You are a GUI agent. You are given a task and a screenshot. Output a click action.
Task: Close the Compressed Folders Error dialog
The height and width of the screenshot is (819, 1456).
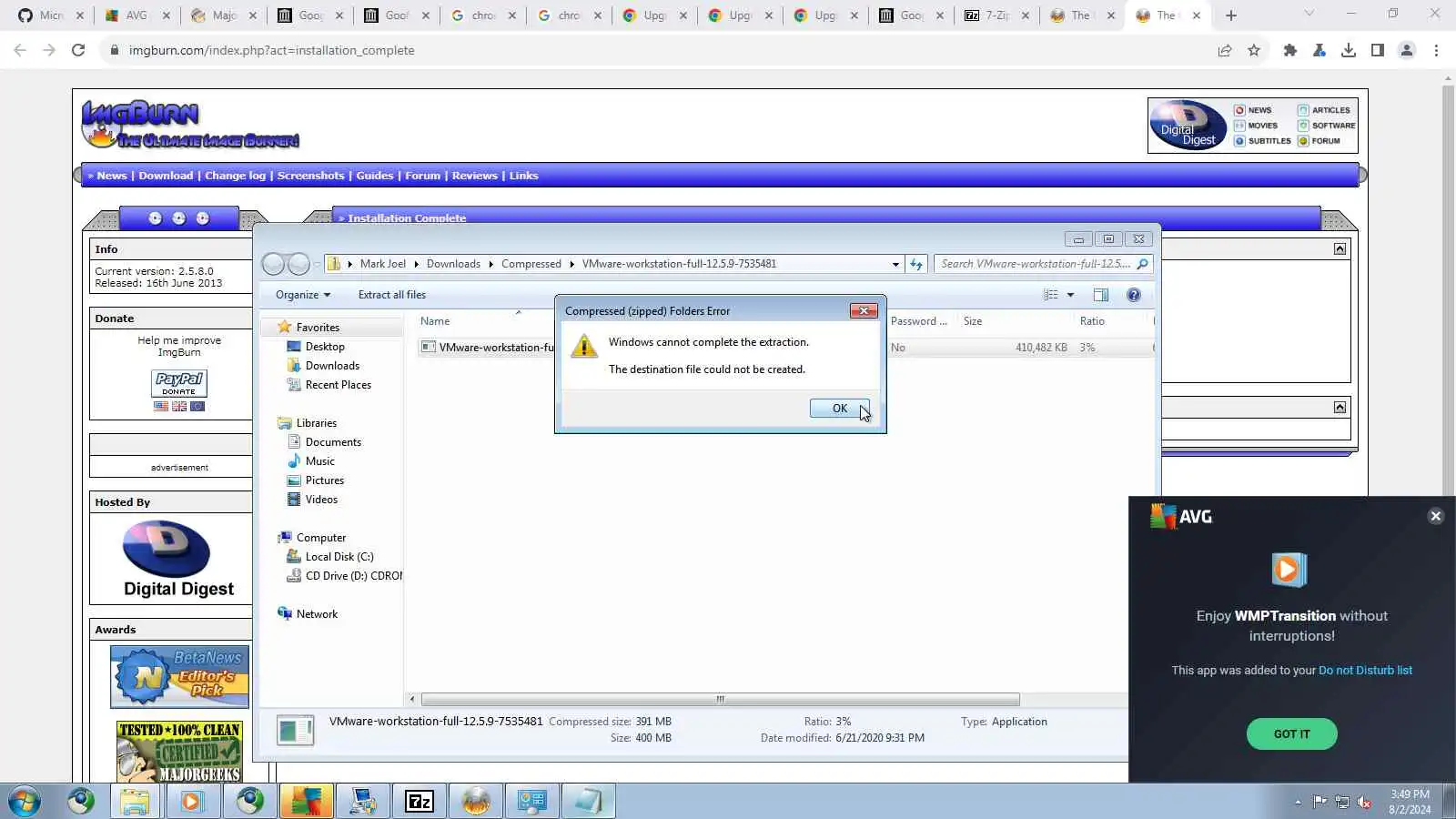pyautogui.click(x=864, y=311)
